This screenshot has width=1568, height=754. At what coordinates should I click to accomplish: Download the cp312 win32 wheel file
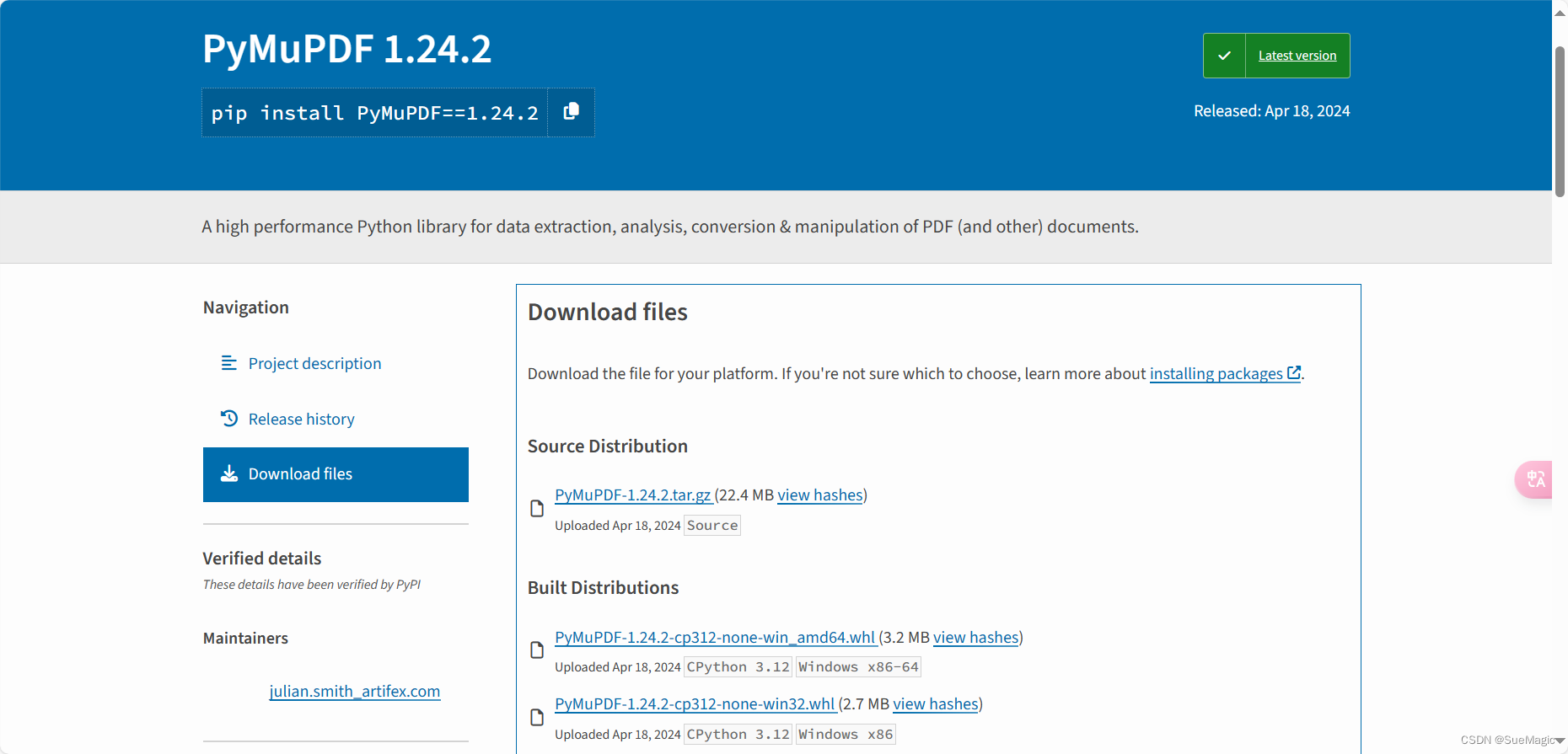pyautogui.click(x=695, y=703)
